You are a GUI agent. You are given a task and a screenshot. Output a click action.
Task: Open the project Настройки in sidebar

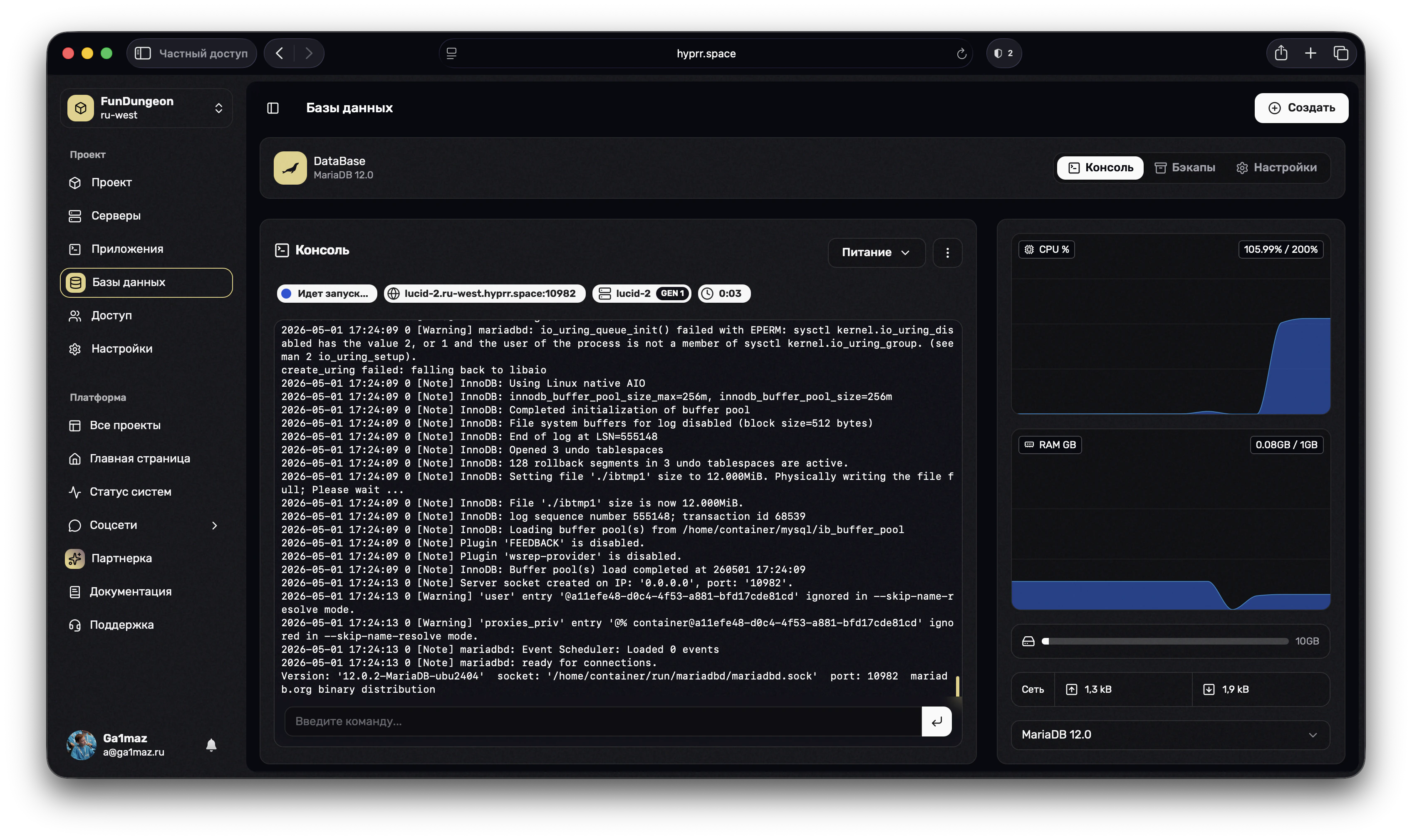click(x=146, y=348)
